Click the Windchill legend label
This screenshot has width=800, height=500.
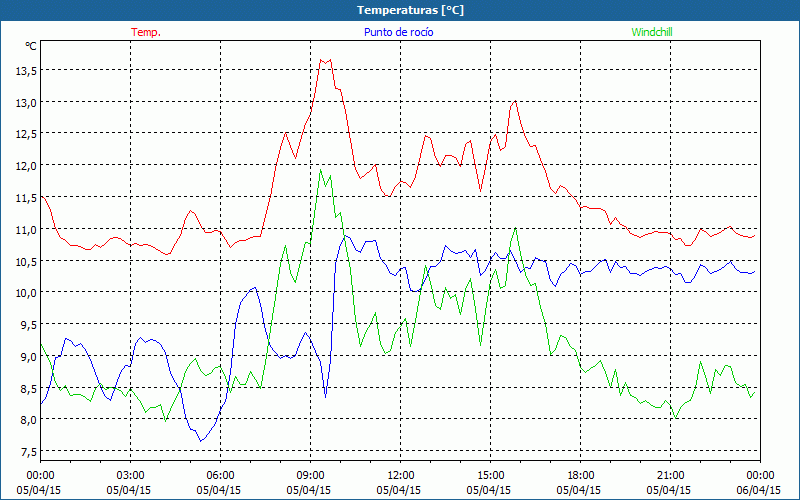[652, 32]
